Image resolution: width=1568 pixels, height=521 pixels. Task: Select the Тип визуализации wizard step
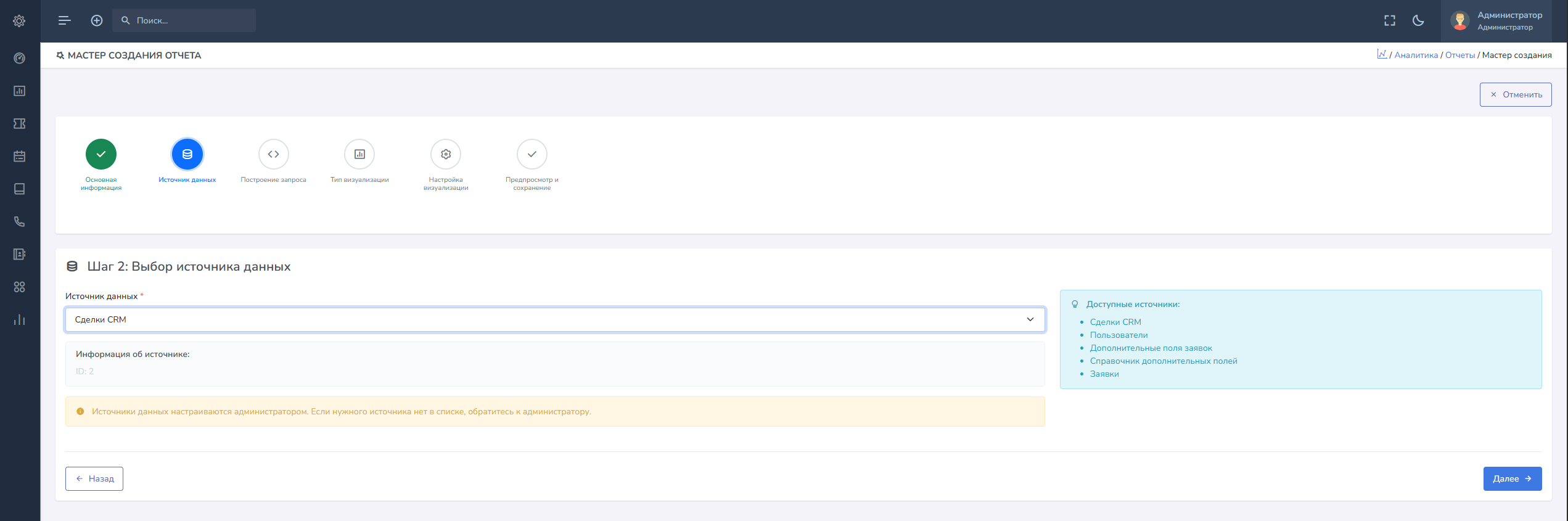click(359, 155)
